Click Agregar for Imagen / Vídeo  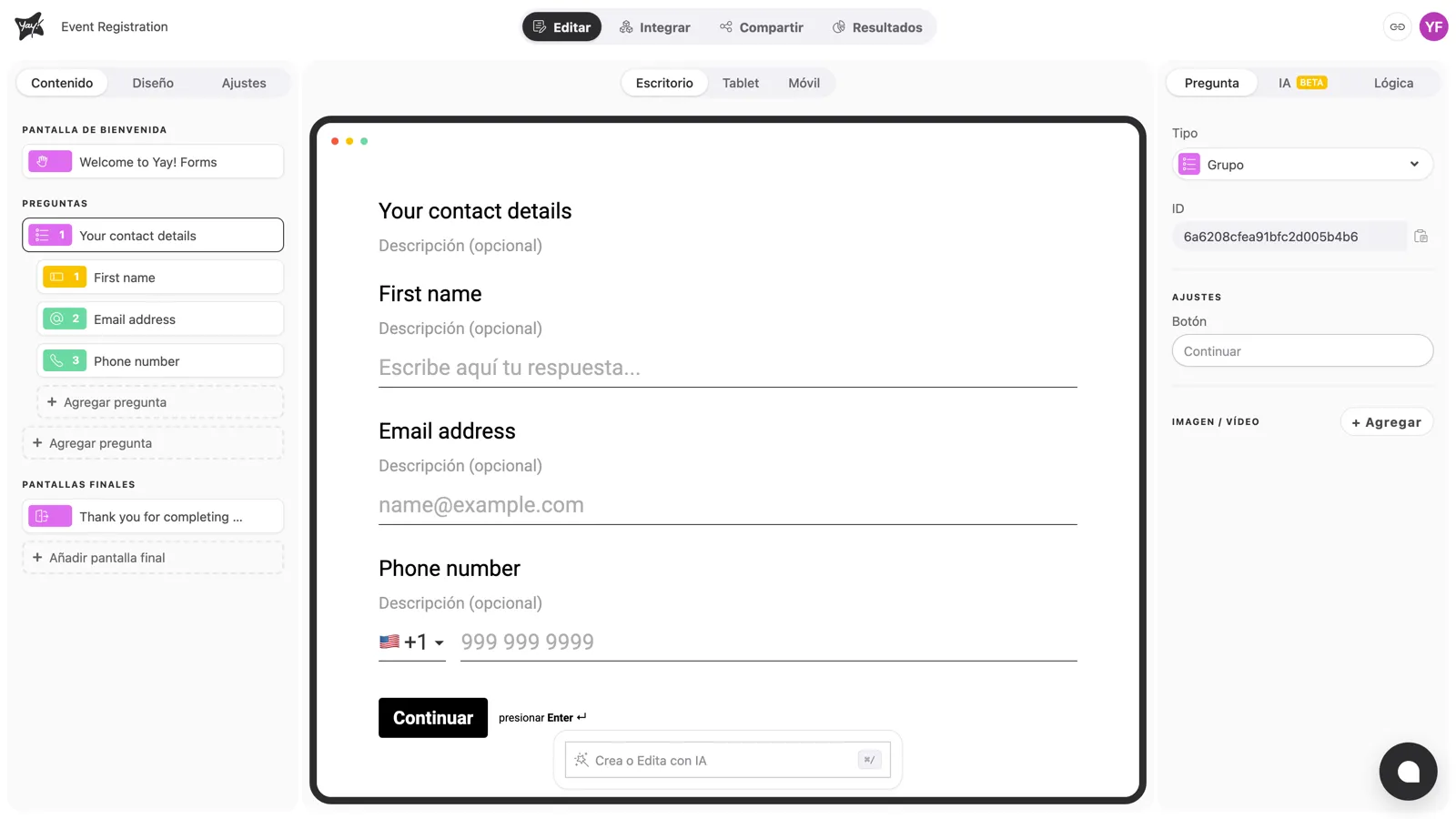point(1387,422)
